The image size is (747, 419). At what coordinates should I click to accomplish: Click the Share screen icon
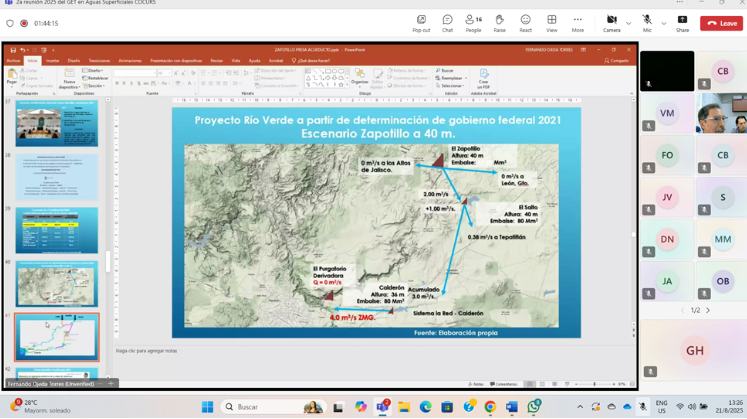(682, 23)
